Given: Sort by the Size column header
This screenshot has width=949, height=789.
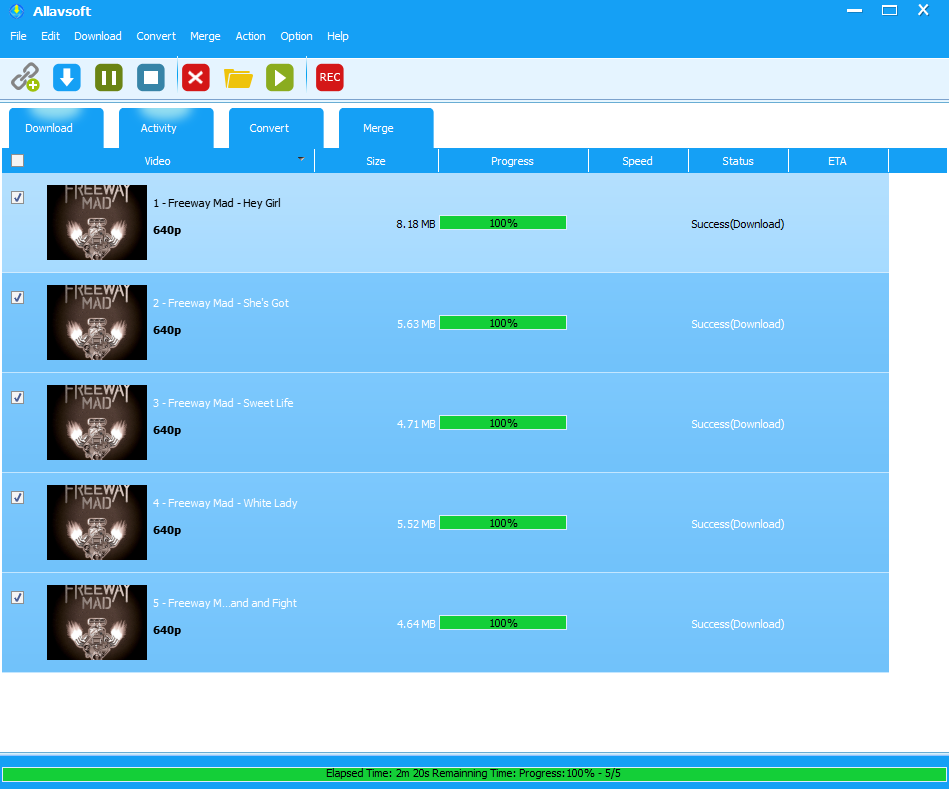Looking at the screenshot, I should tap(376, 161).
